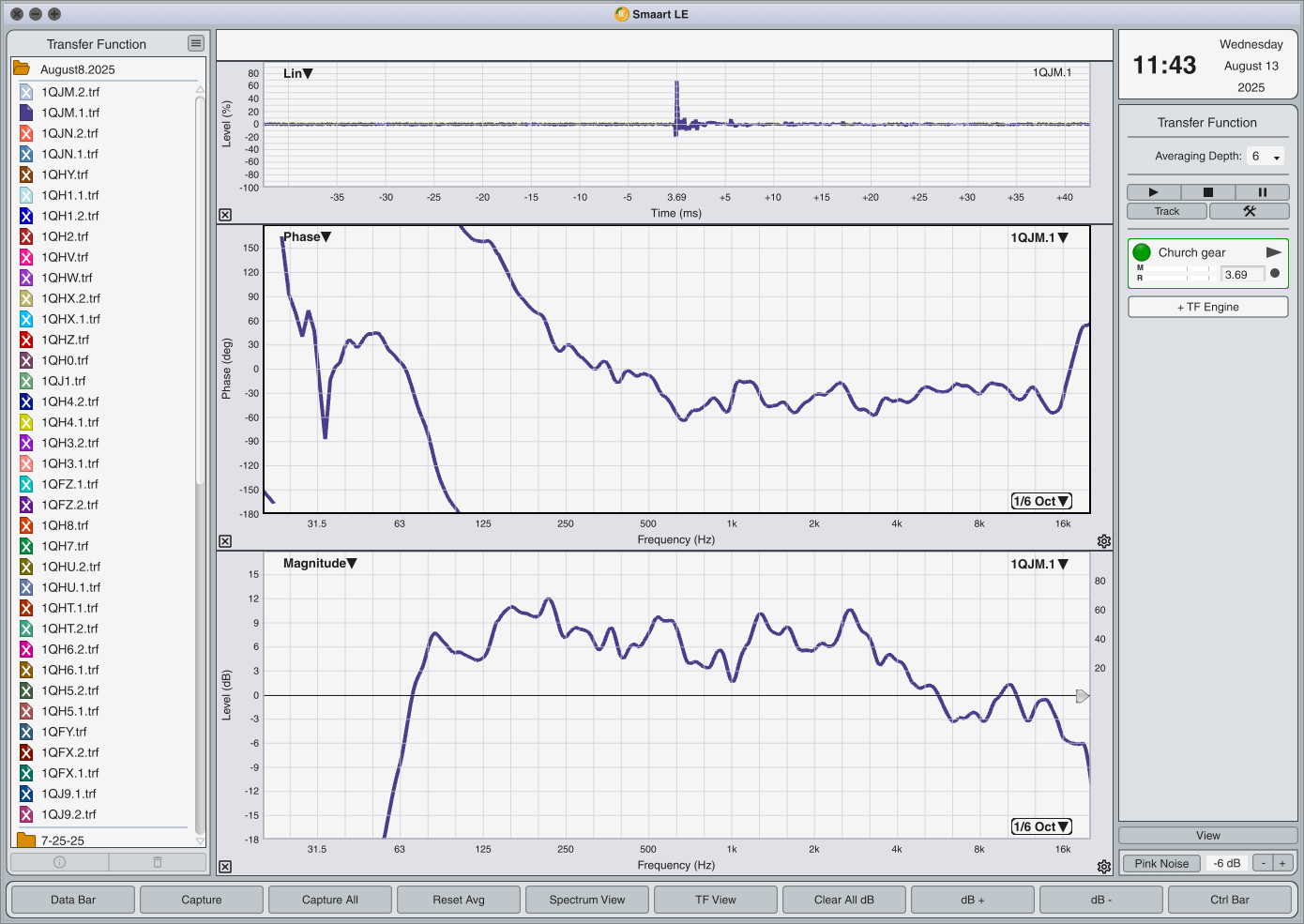Click the 3.69 delay value field
This screenshot has width=1304, height=924.
(x=1242, y=275)
